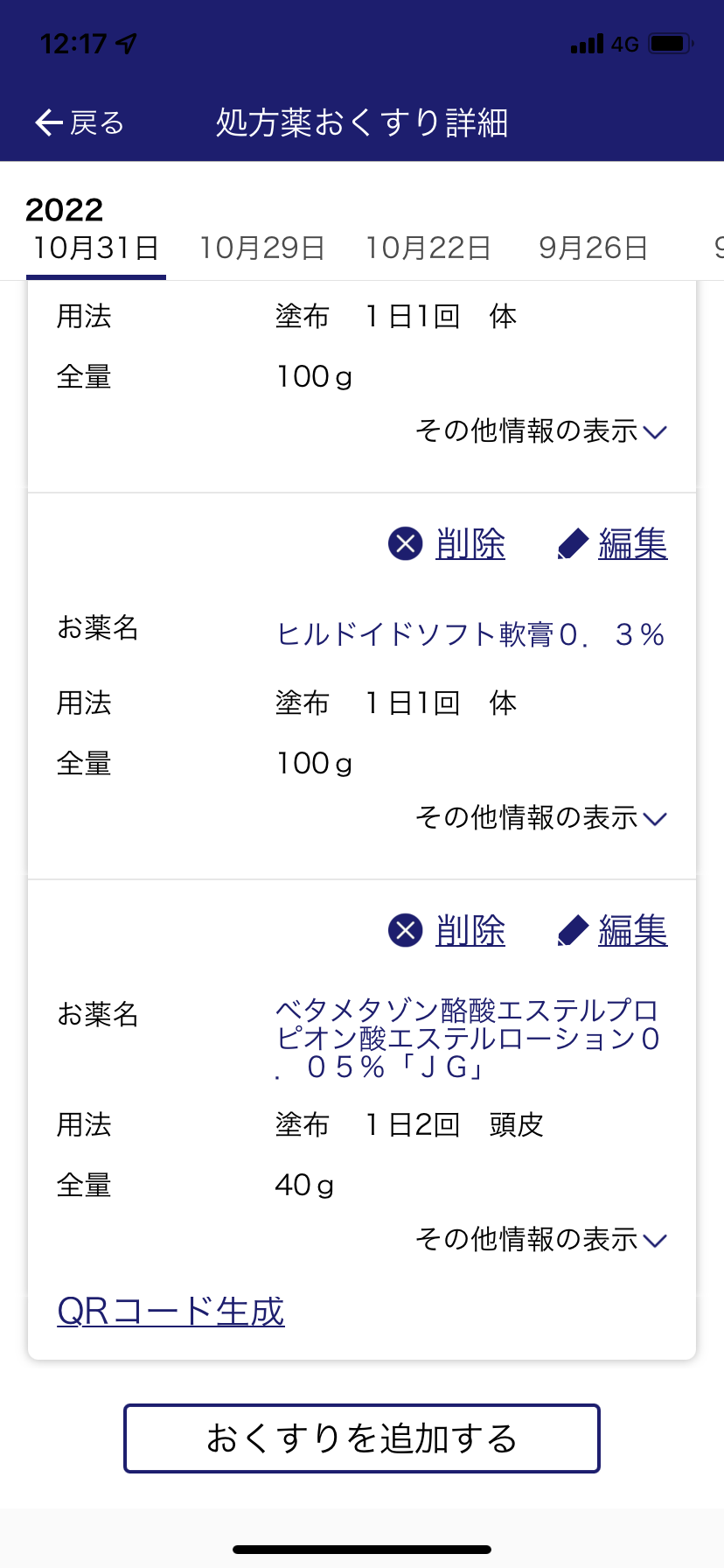Viewport: 724px width, 1568px height.
Task: Open the 10月22日 date tab
Action: (x=428, y=248)
